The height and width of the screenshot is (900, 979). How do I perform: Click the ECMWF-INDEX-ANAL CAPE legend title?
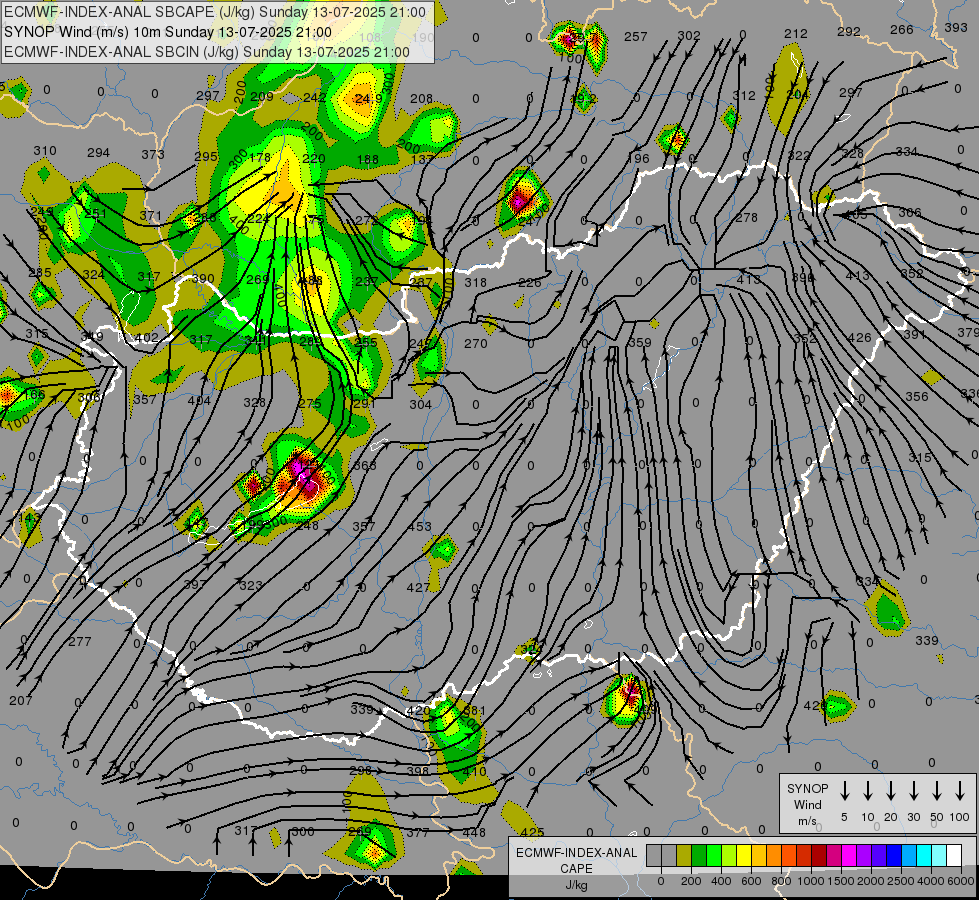[x=576, y=868]
